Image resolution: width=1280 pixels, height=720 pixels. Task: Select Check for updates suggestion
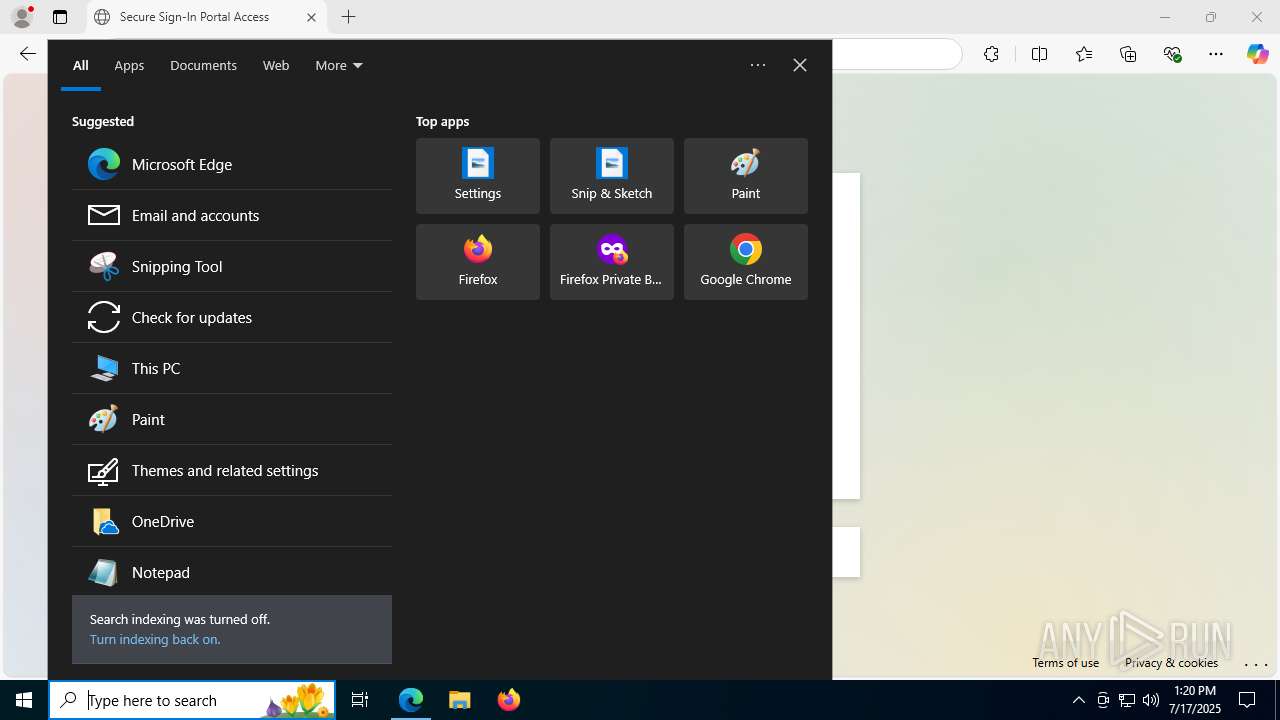point(232,317)
